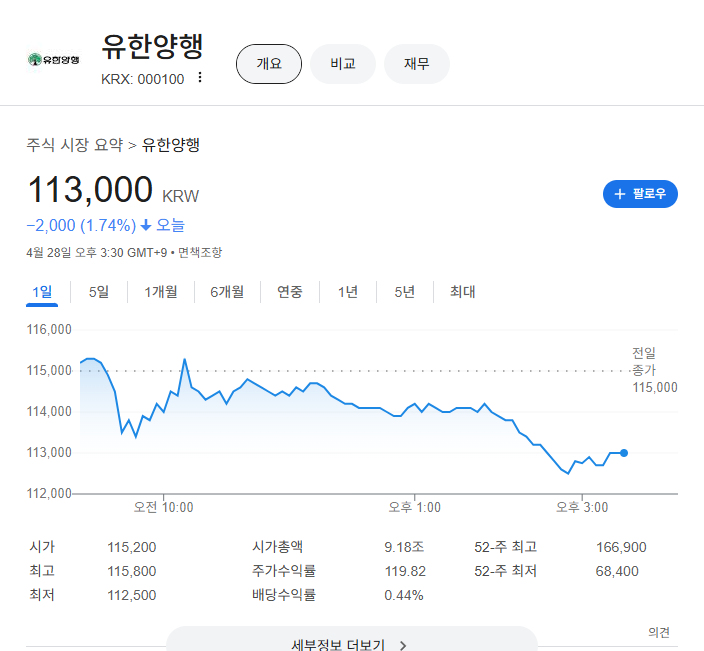704x651 pixels.
Task: Click the 유한양행 company logo
Action: point(53,59)
